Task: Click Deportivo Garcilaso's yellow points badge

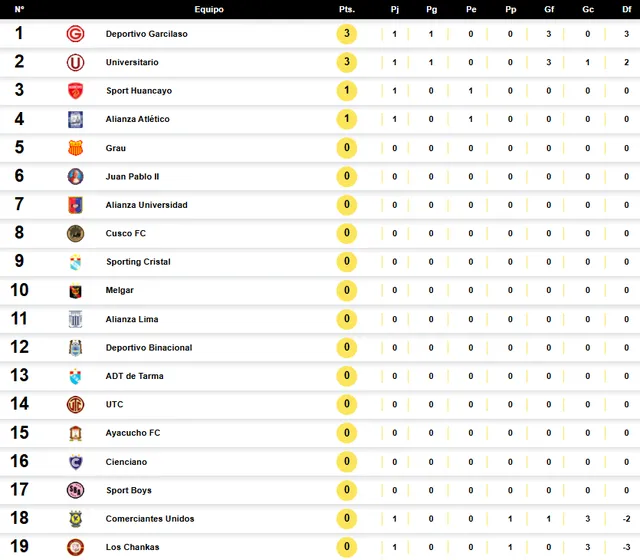Action: click(347, 34)
